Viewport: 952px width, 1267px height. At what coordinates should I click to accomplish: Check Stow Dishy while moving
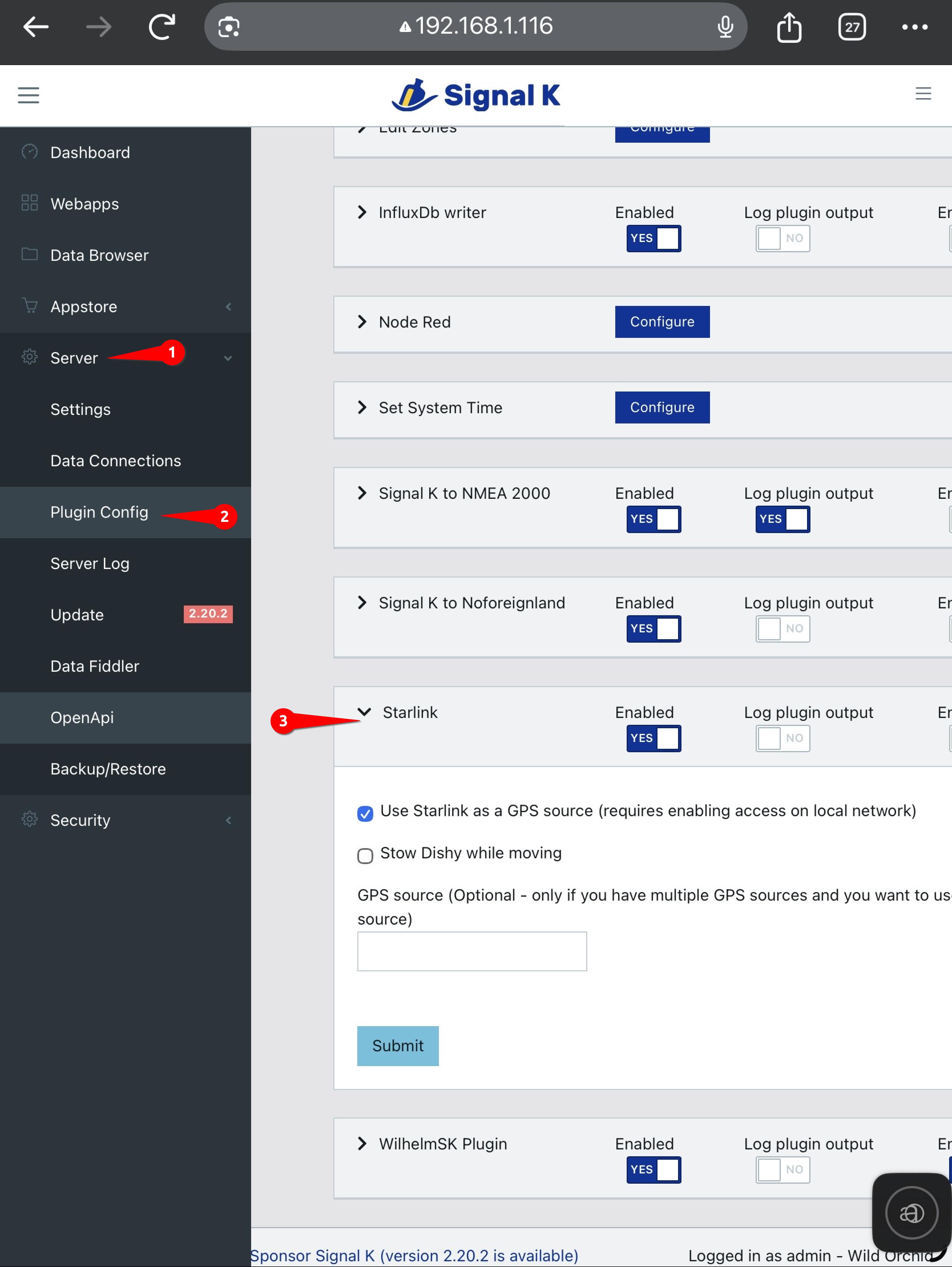[365, 855]
